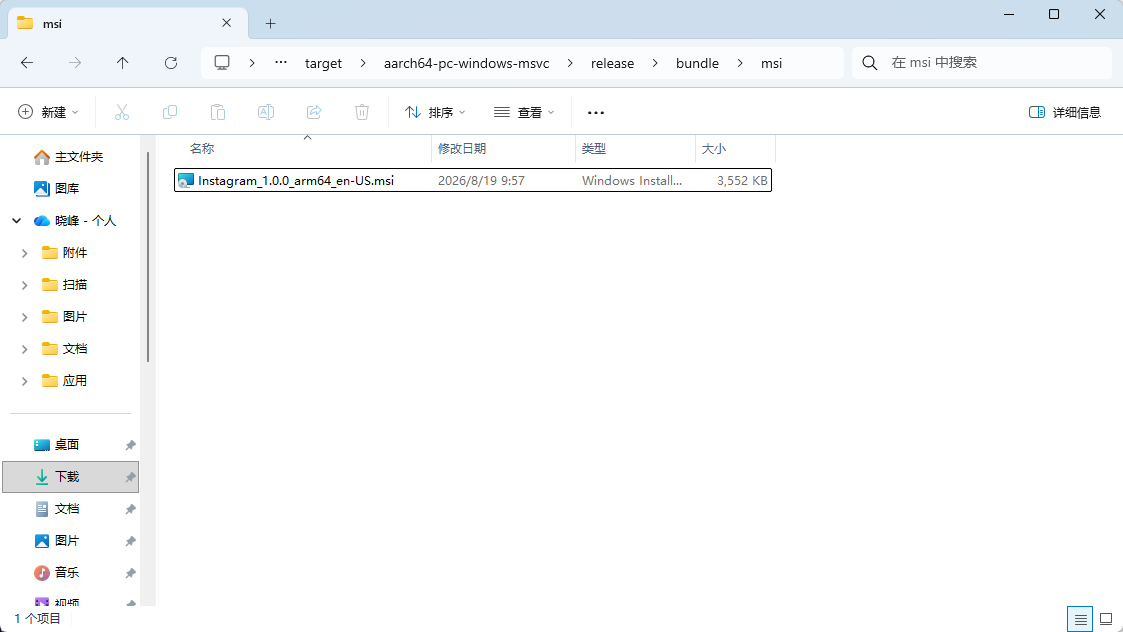Click the forward navigation arrow
Image resolution: width=1123 pixels, height=632 pixels.
coord(74,63)
